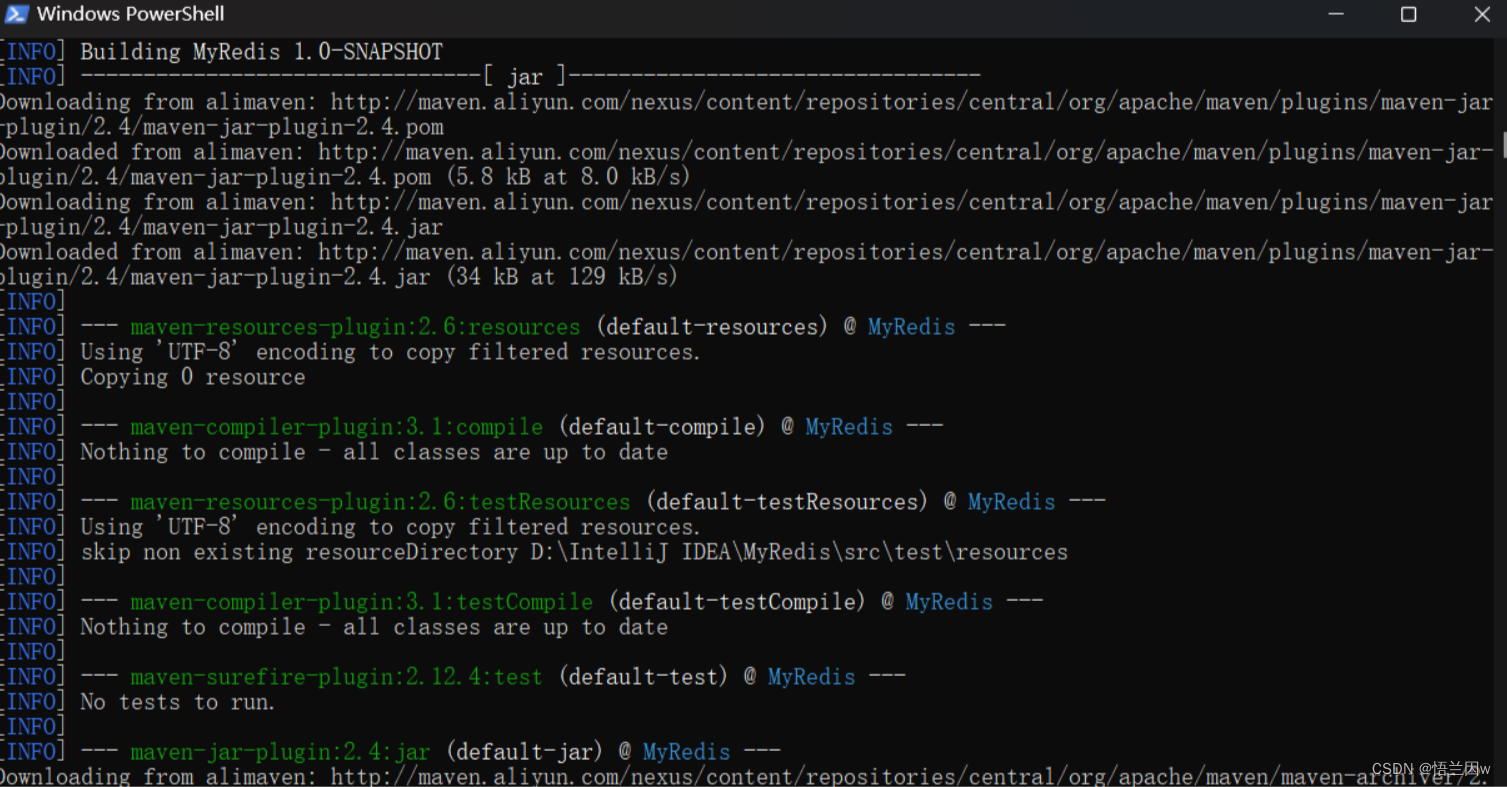Screen dimensions: 1507x787
Task: Maximize the PowerShell window
Action: (x=1408, y=14)
